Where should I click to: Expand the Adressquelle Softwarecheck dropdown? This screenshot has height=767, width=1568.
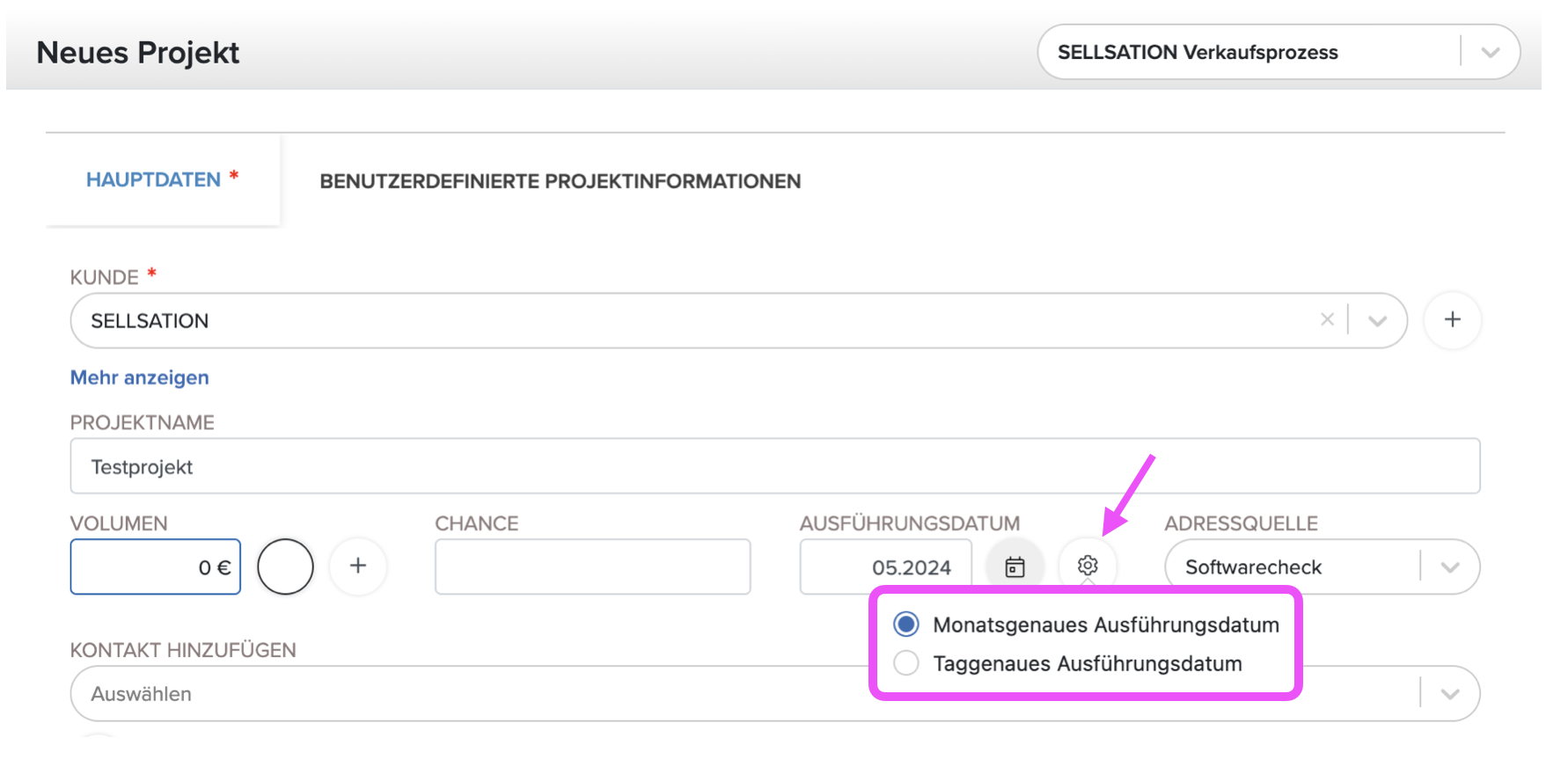[1450, 567]
